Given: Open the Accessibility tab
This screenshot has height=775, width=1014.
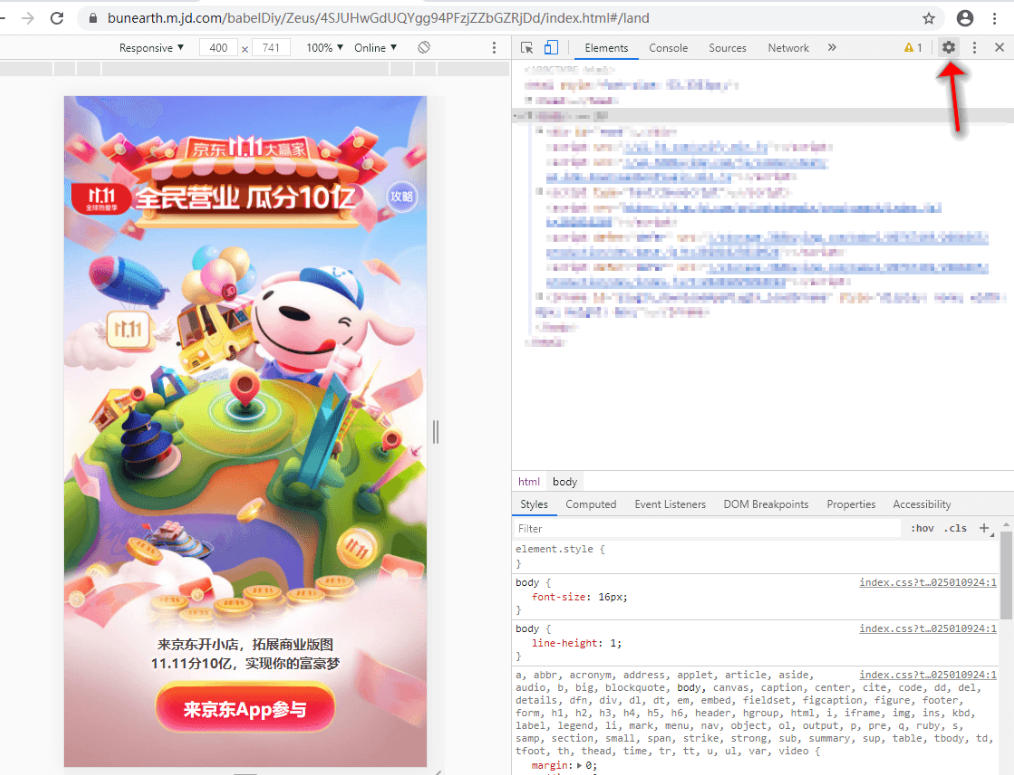Looking at the screenshot, I should click(x=922, y=504).
